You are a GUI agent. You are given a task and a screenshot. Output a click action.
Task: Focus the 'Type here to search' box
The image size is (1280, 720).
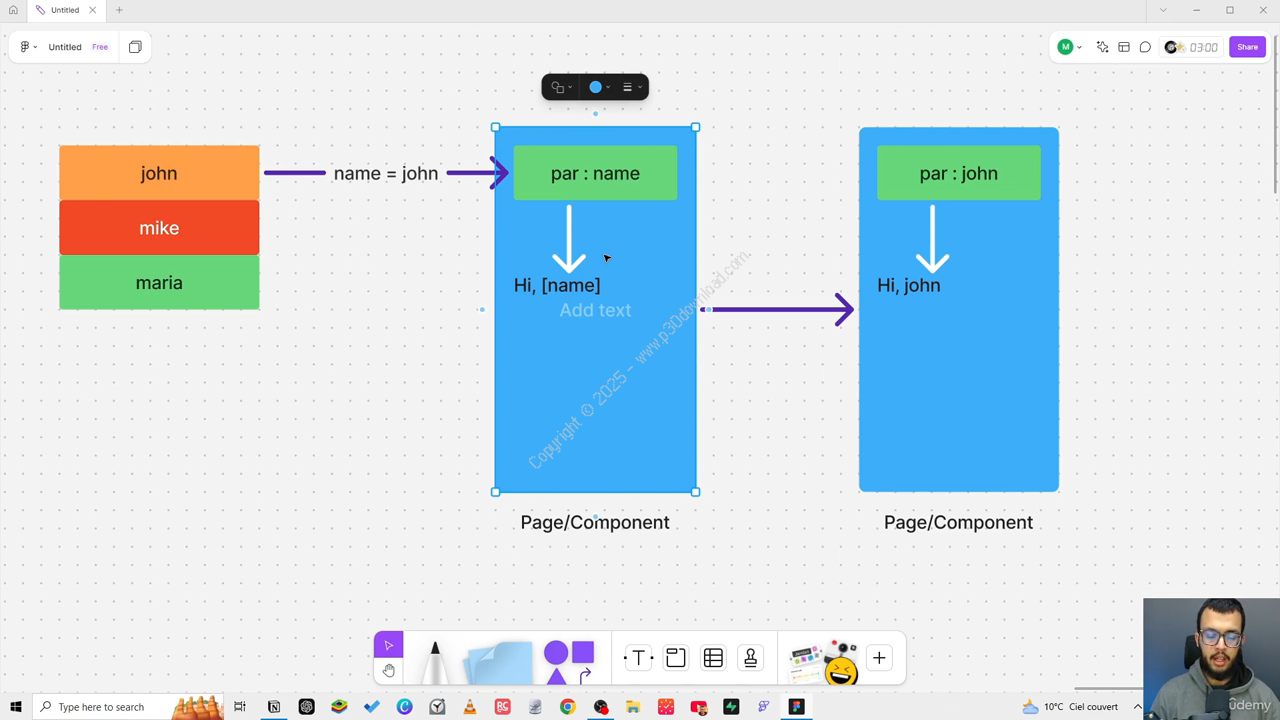(130, 707)
